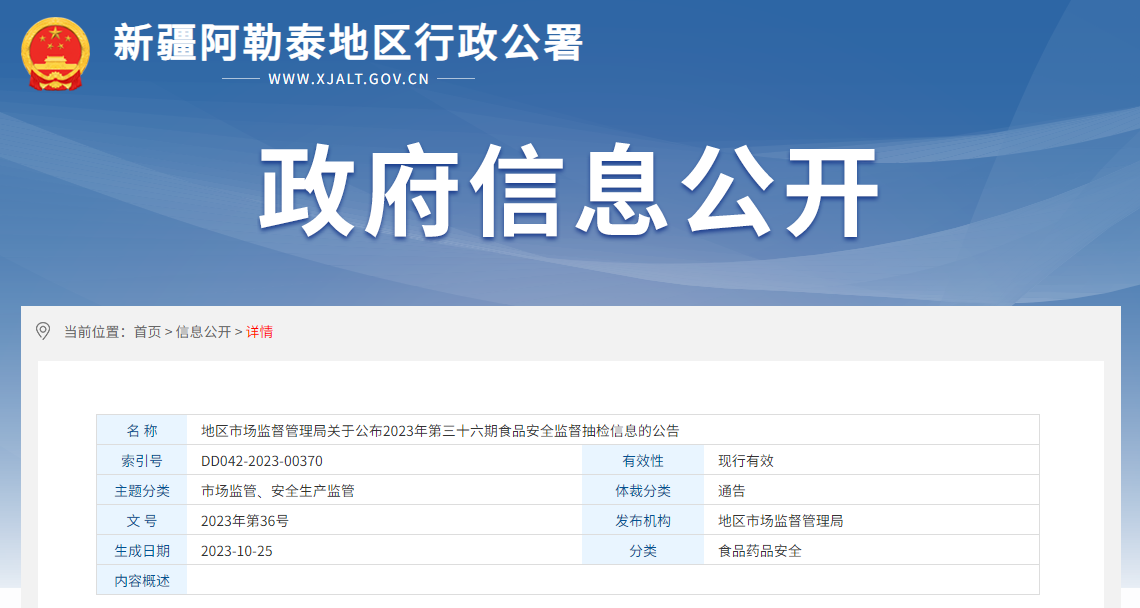
Task: Click the 体裁分类 label cell
Action: [x=643, y=491]
